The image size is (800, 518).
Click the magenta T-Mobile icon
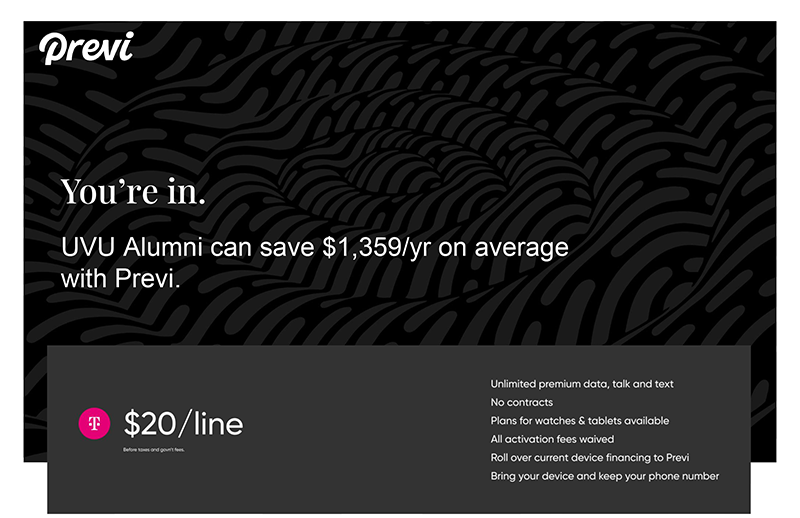[x=94, y=424]
